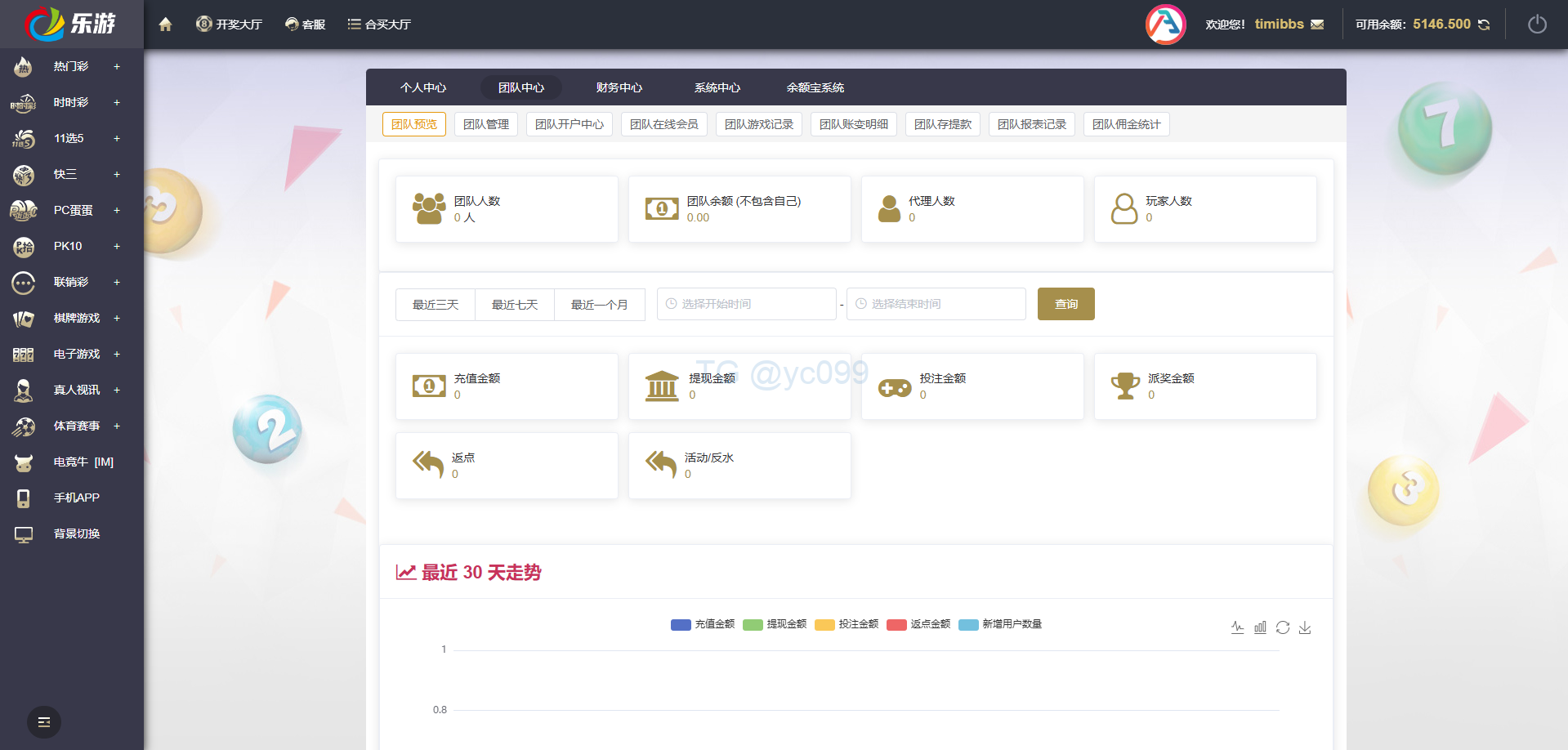Click the power logout icon
The width and height of the screenshot is (1568, 750).
tap(1537, 25)
